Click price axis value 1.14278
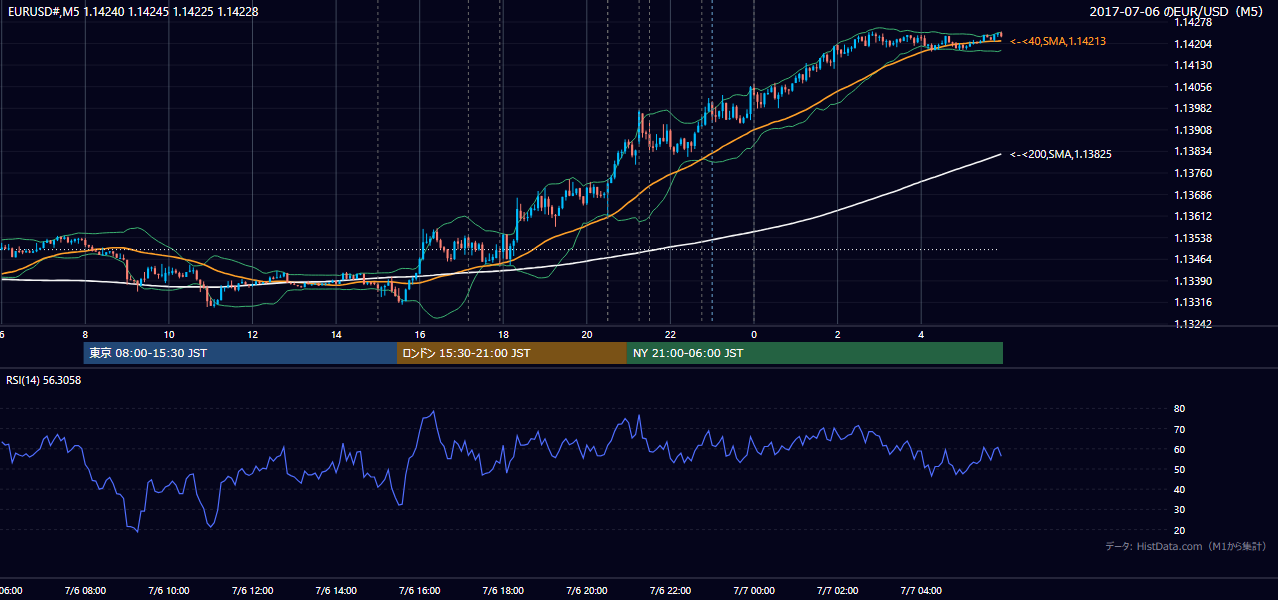1278x600 pixels. click(x=1192, y=22)
